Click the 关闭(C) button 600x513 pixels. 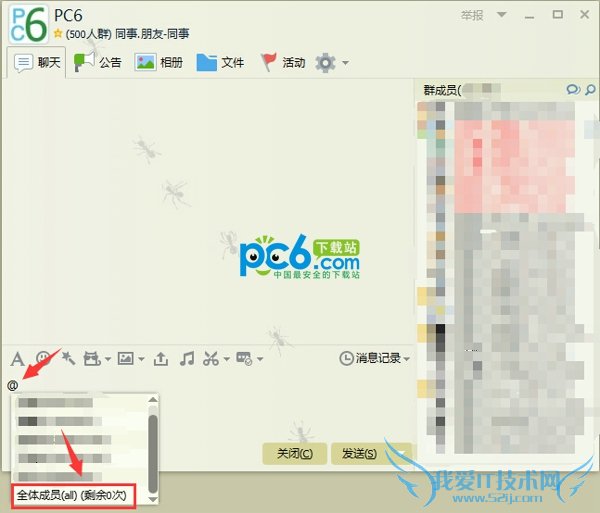(x=295, y=454)
